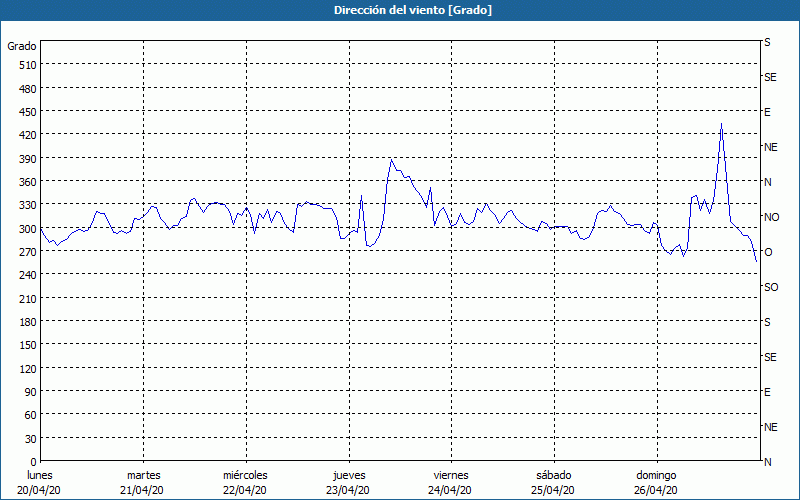Screen dimensions: 800x500
Task: Click the 30 value on the left axis
Action: pos(31,439)
